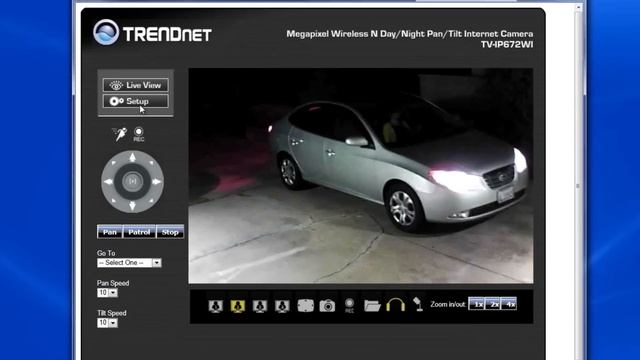Select the third video profile icon

(260, 306)
